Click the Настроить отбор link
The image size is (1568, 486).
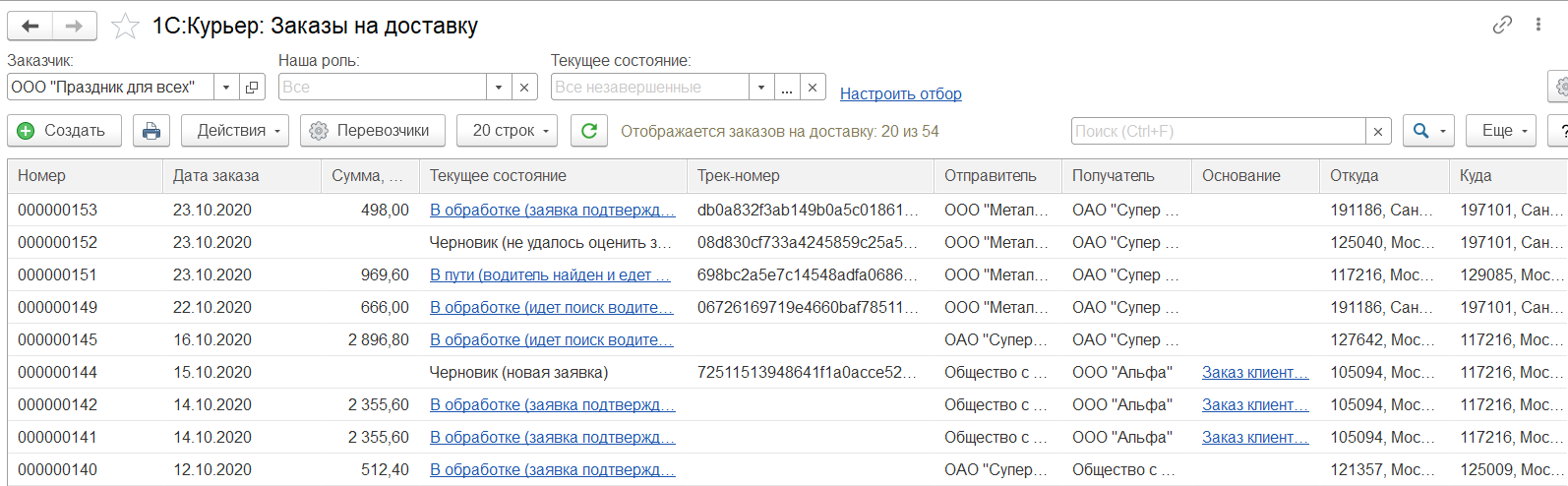click(x=900, y=94)
